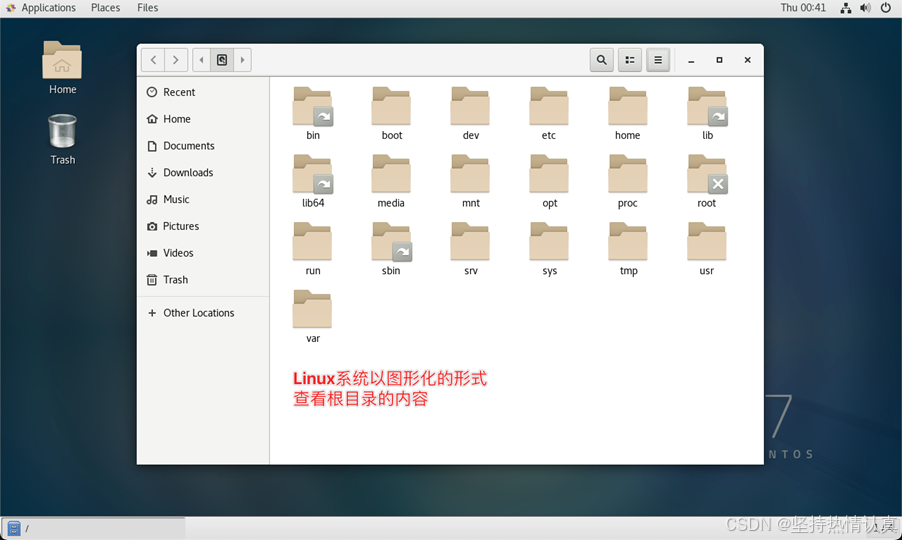Viewport: 902px width, 540px height.
Task: Click the clock Thu 00:41
Action: tap(803, 7)
